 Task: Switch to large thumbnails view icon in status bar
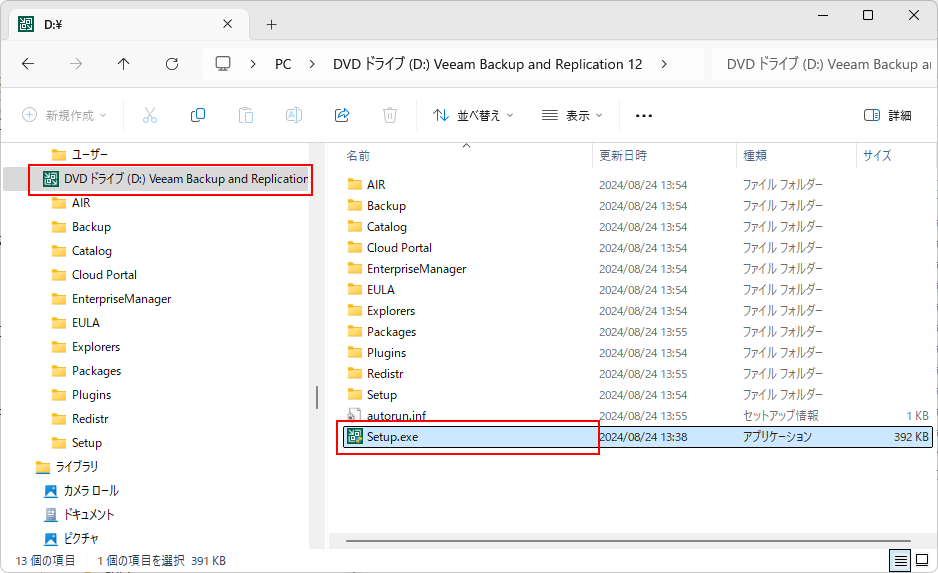click(x=922, y=561)
